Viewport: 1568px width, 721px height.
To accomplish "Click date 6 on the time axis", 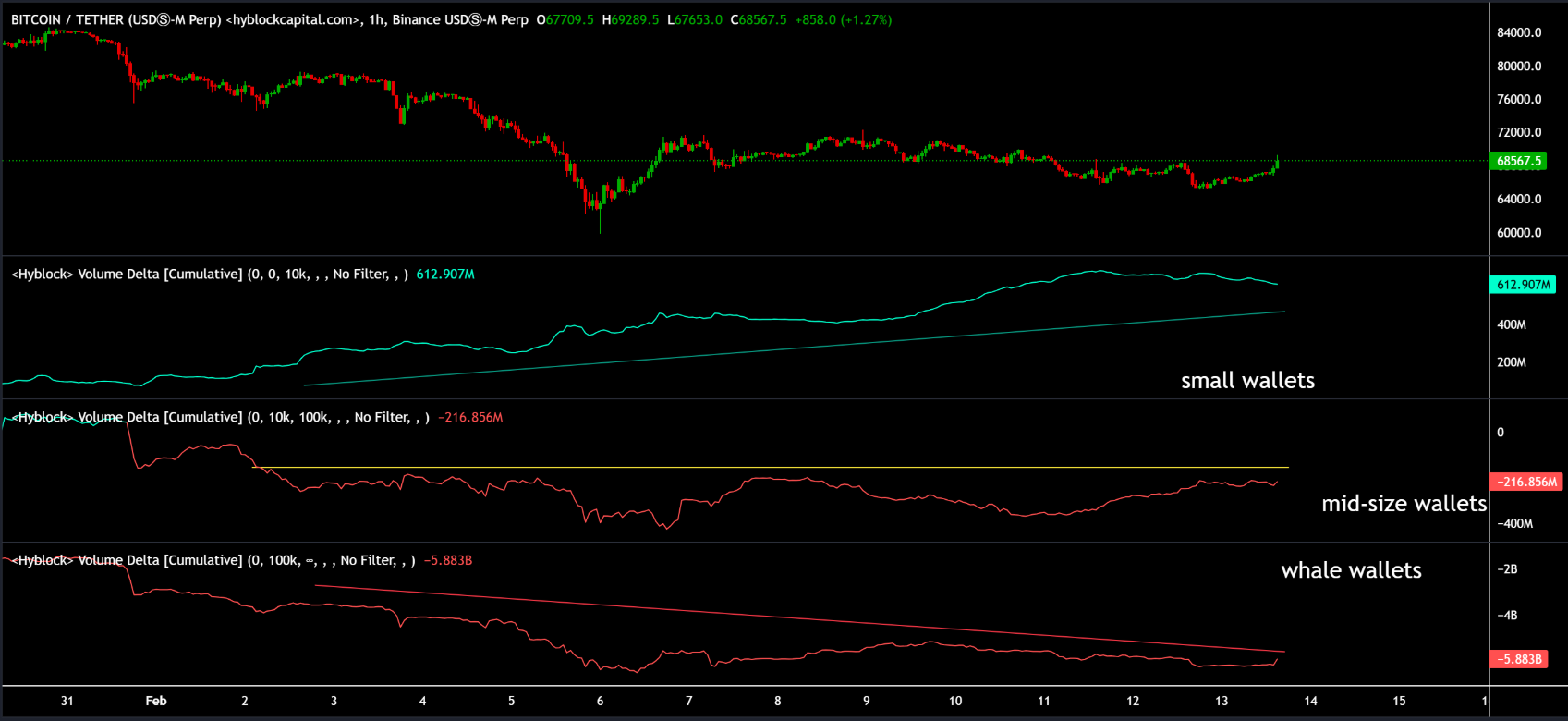I will coord(600,701).
